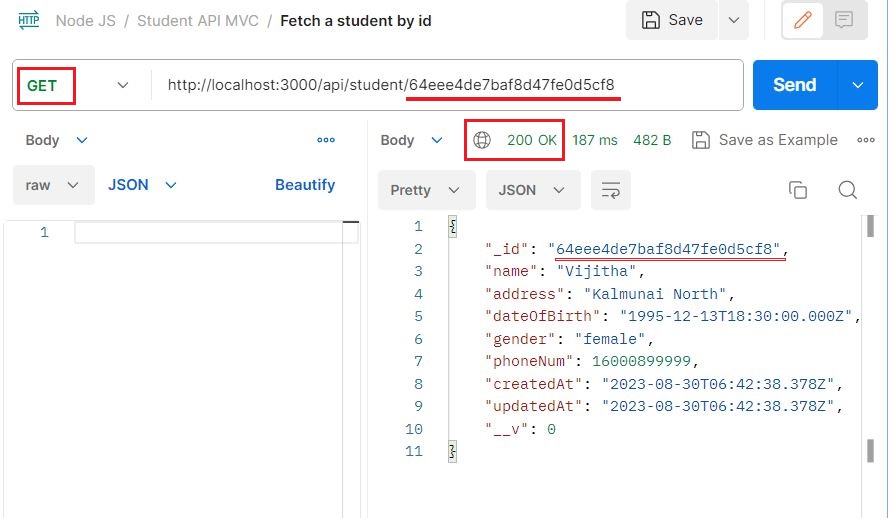Send the GET request
893x518 pixels.
795,85
